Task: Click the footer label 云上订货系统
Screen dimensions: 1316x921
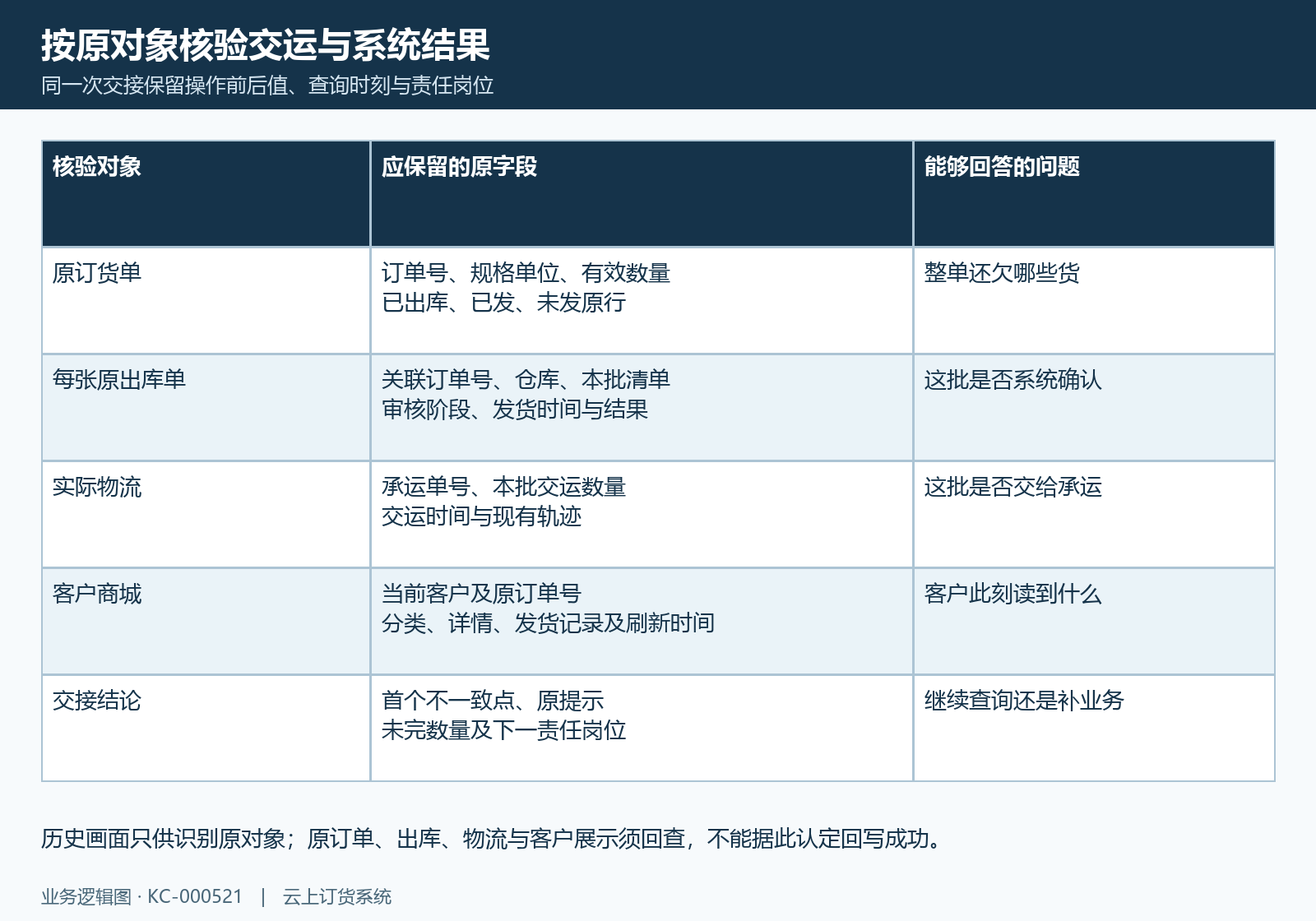Action: click(337, 896)
